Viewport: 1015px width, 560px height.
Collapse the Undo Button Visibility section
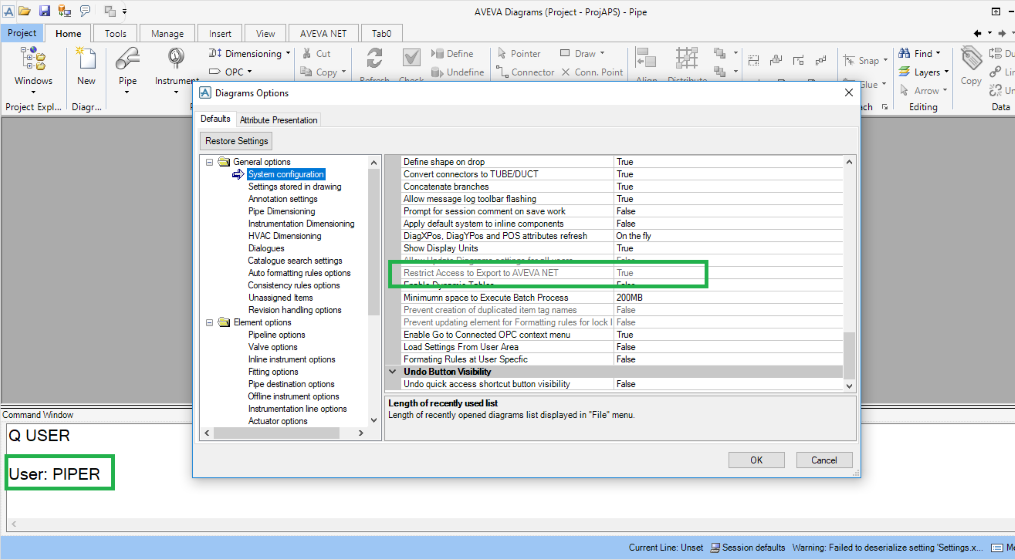393,372
